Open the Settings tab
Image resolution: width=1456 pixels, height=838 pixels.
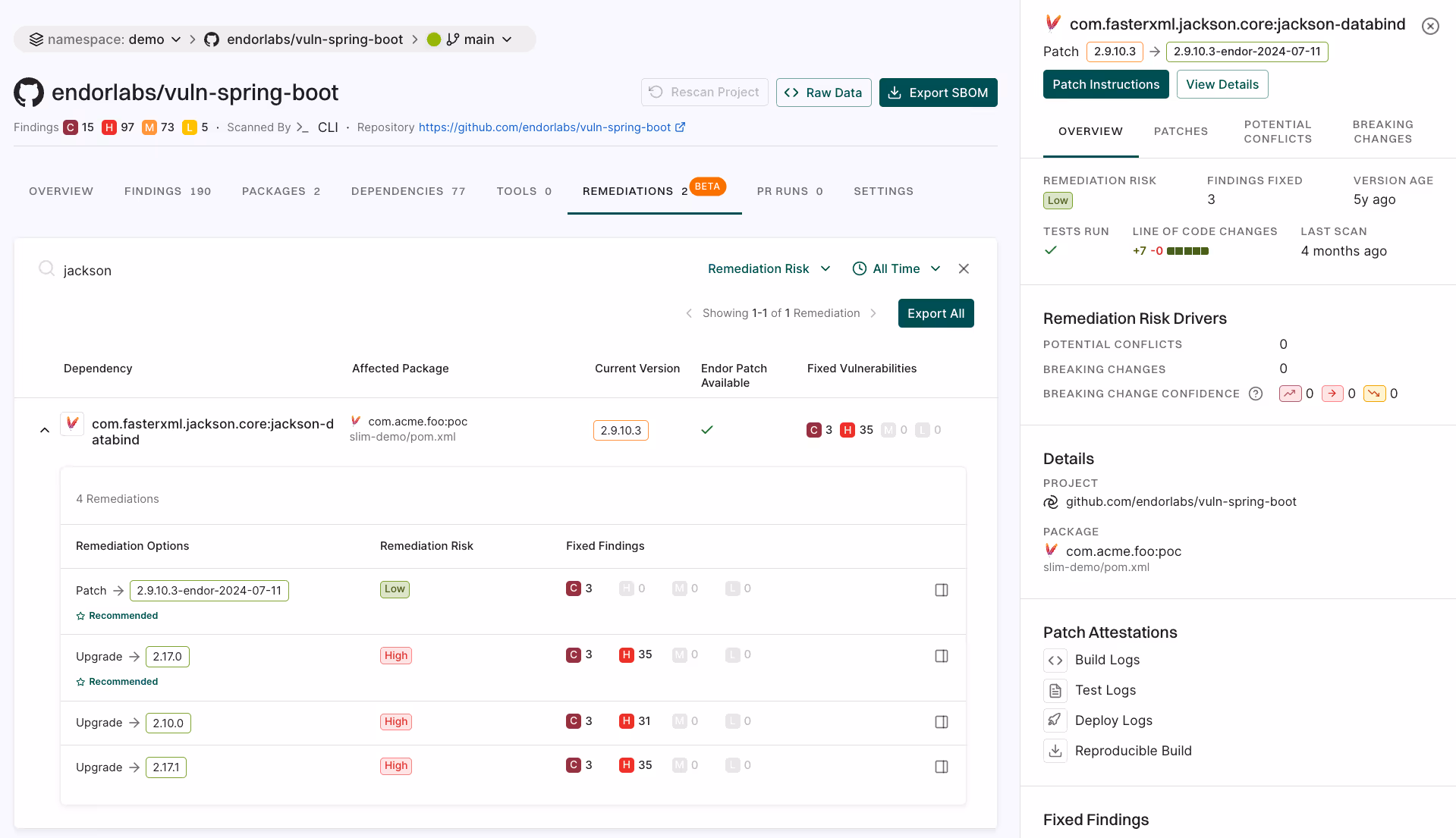tap(884, 191)
